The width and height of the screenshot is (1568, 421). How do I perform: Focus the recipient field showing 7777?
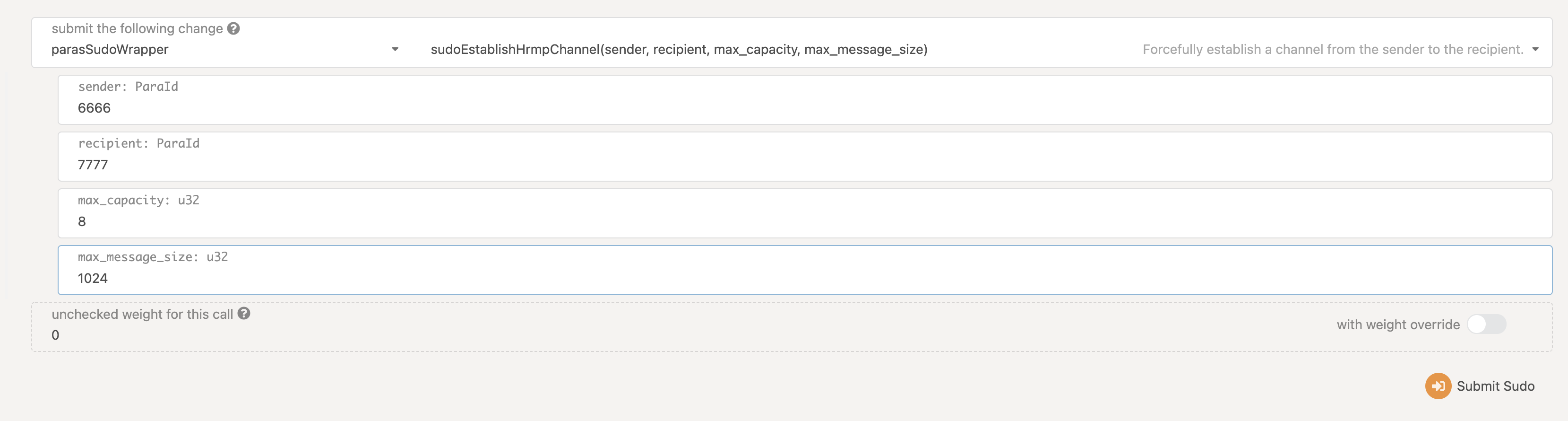click(x=93, y=165)
